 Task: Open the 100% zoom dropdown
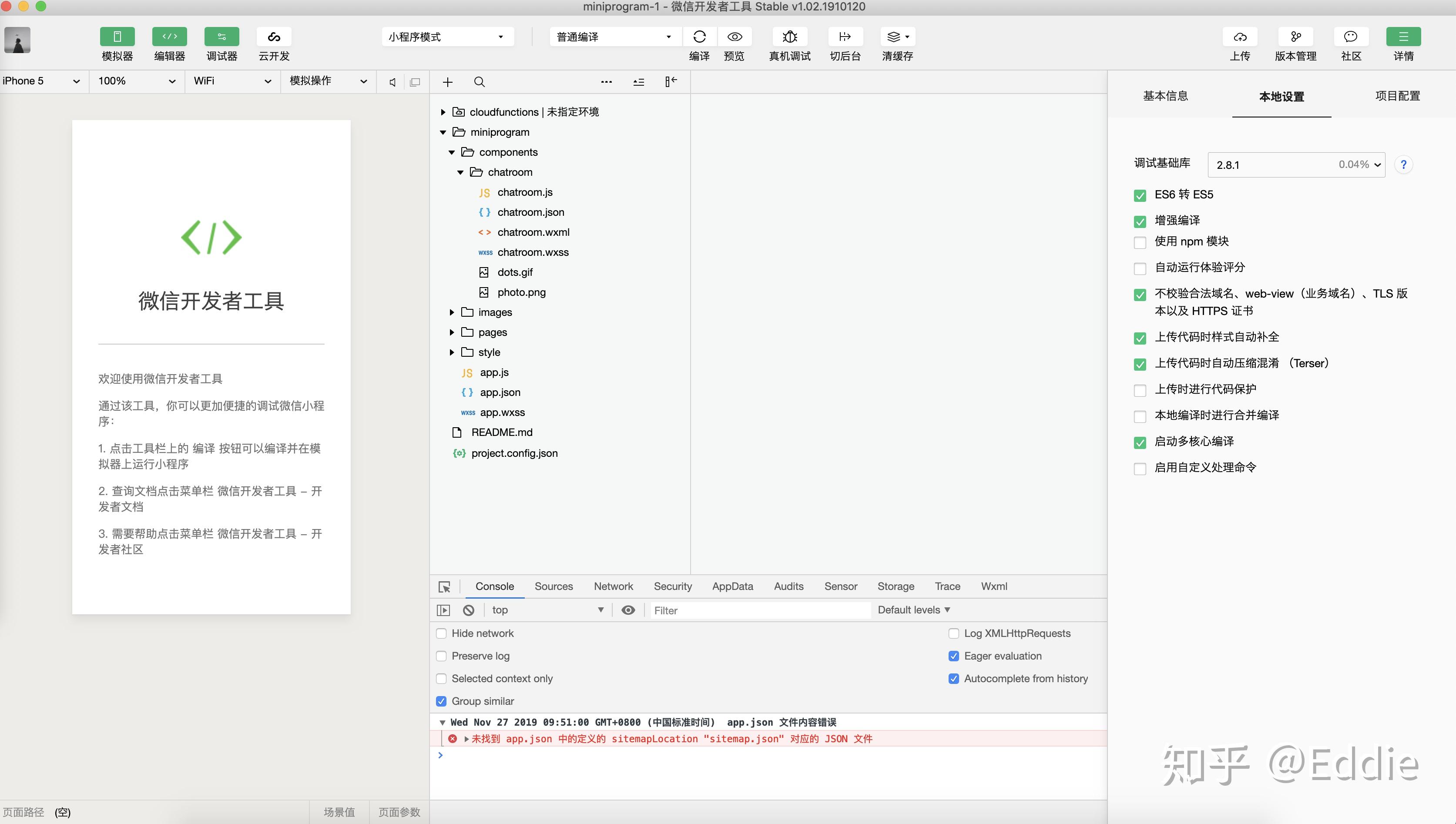[x=136, y=81]
